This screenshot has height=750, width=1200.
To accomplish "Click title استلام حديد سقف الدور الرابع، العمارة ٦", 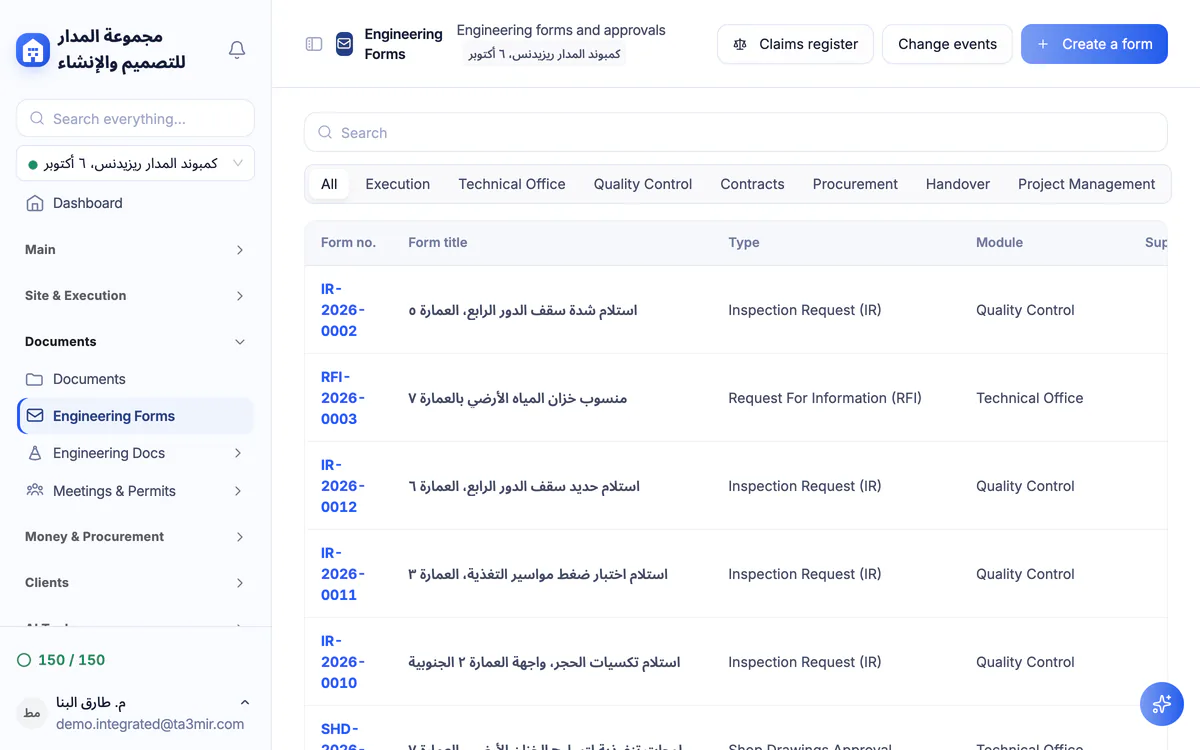I will [524, 486].
